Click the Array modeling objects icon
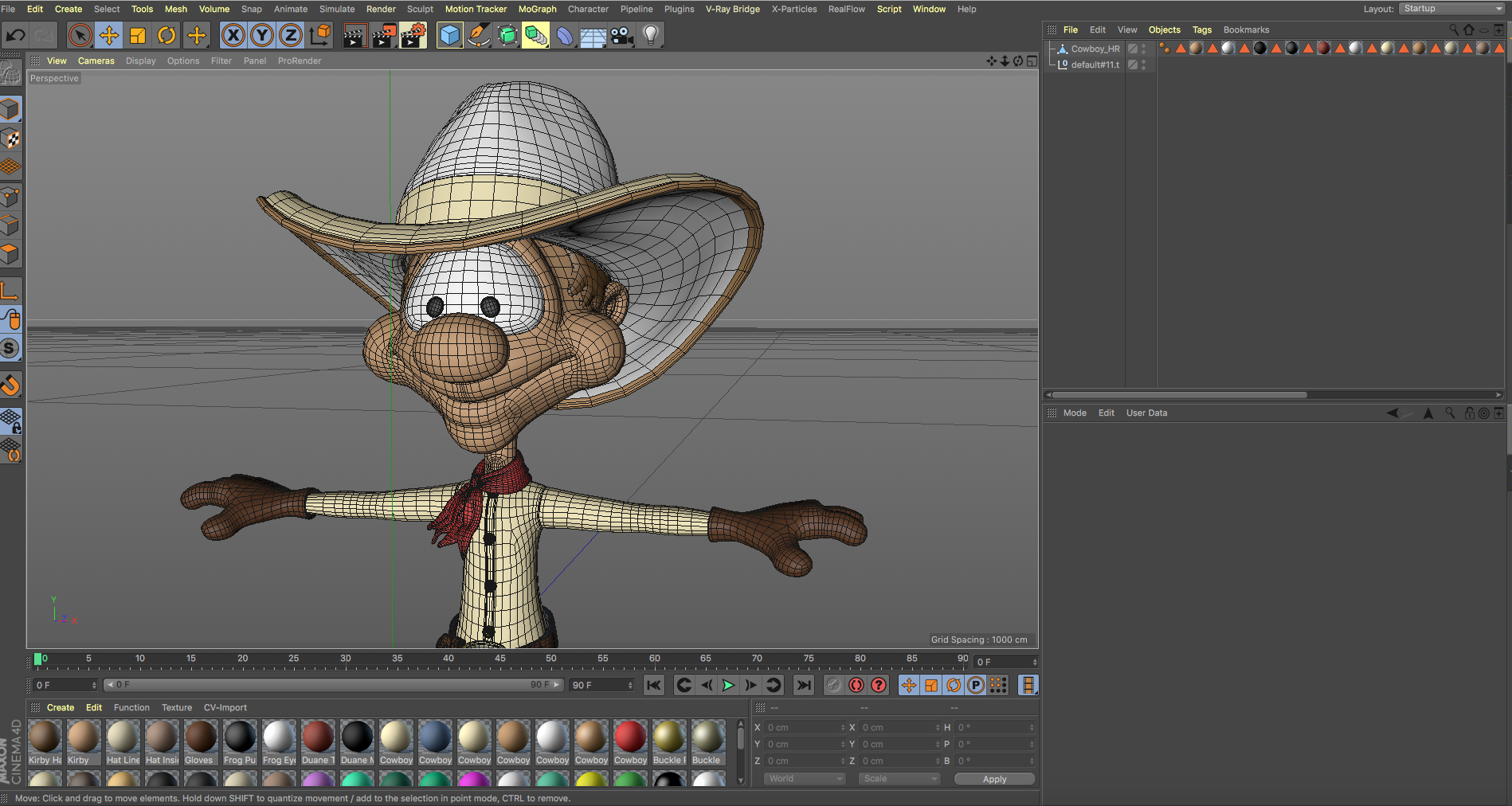The width and height of the screenshot is (1512, 806). pyautogui.click(x=535, y=35)
